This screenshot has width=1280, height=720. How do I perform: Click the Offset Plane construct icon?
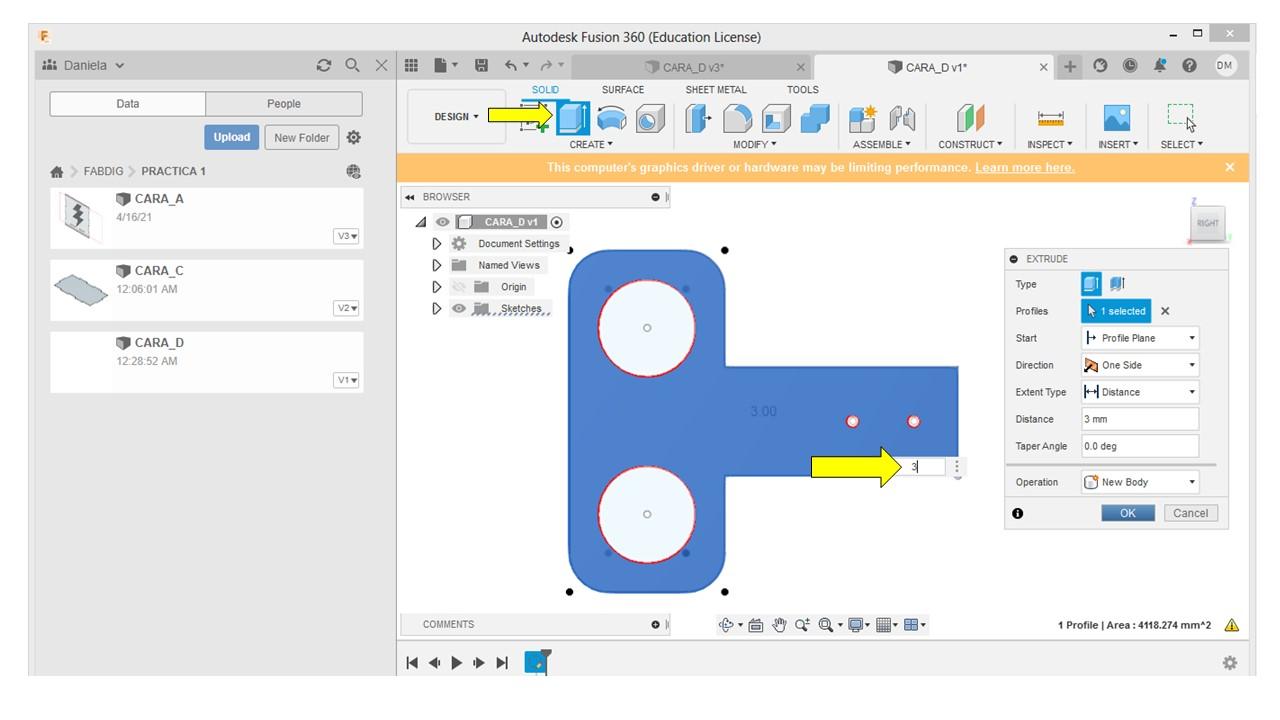pos(970,119)
